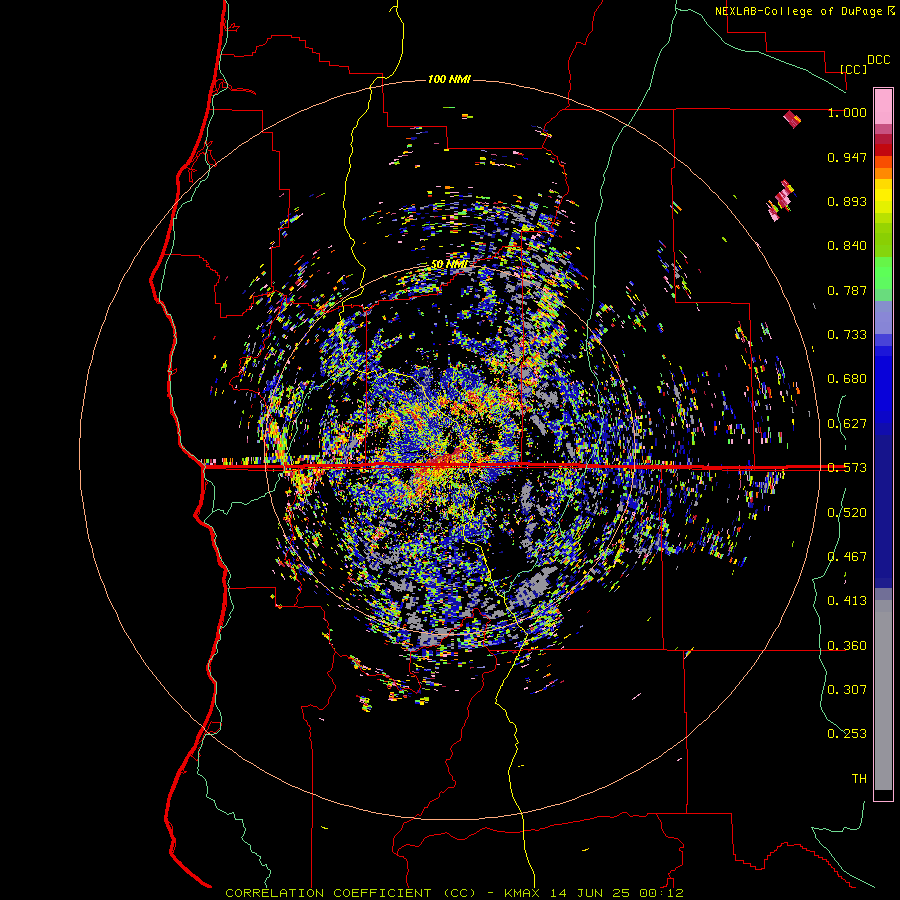900x900 pixels.
Task: Click the 1.000 value on the scale
Action: pyautogui.click(x=847, y=112)
